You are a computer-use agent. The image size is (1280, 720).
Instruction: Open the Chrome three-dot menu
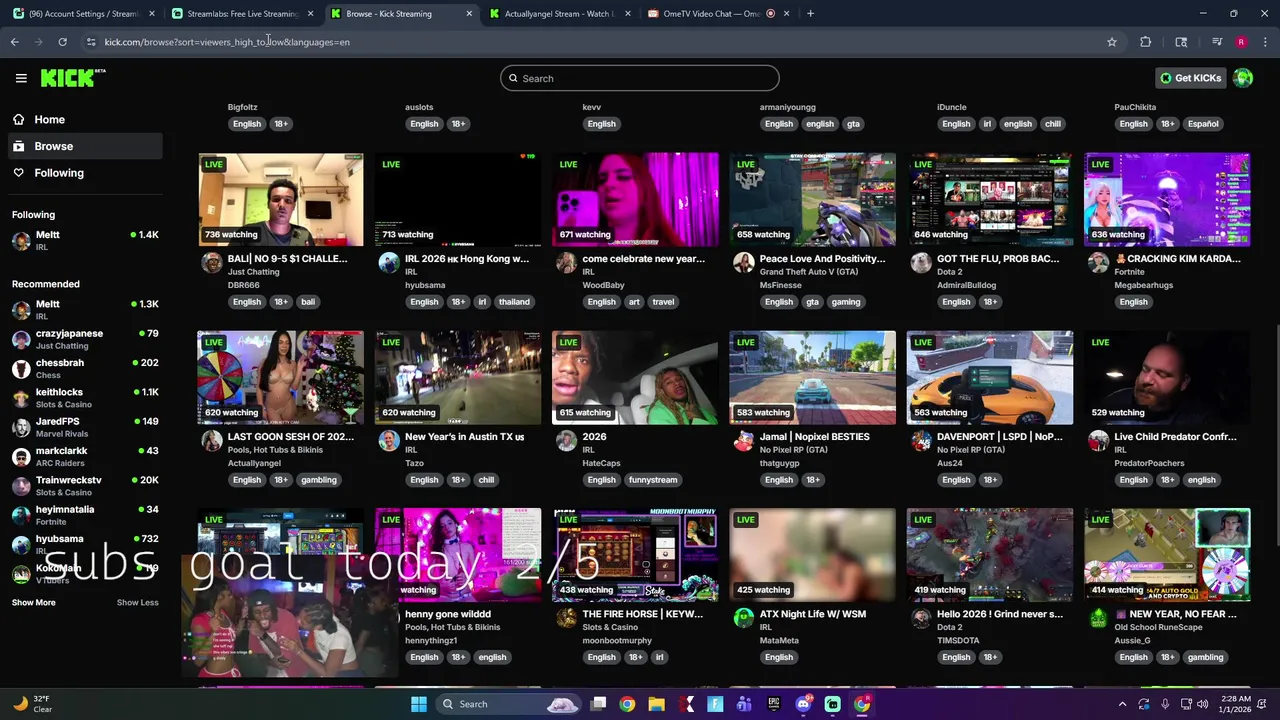click(1265, 42)
